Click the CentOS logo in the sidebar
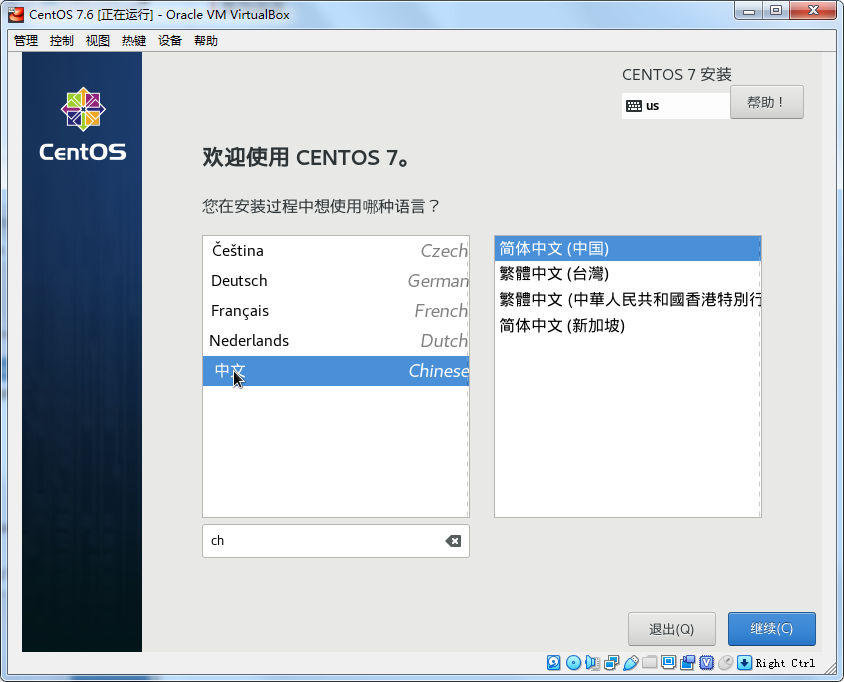 click(x=82, y=124)
